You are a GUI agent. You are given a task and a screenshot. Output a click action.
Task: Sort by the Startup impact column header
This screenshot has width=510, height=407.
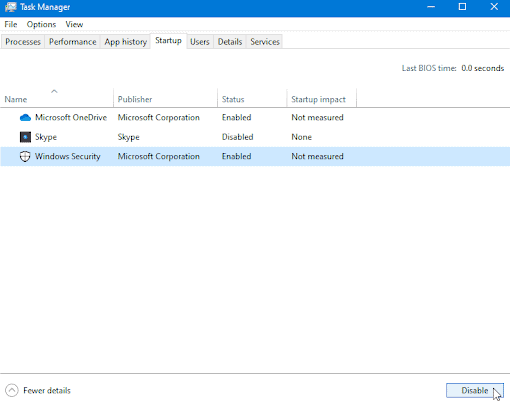(322, 99)
